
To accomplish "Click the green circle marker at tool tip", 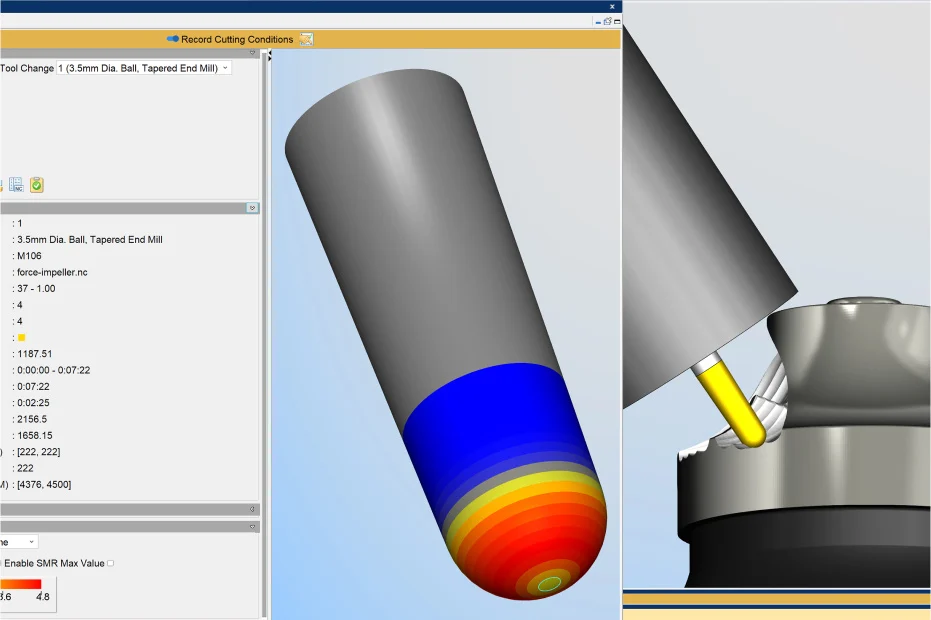I will pyautogui.click(x=549, y=584).
